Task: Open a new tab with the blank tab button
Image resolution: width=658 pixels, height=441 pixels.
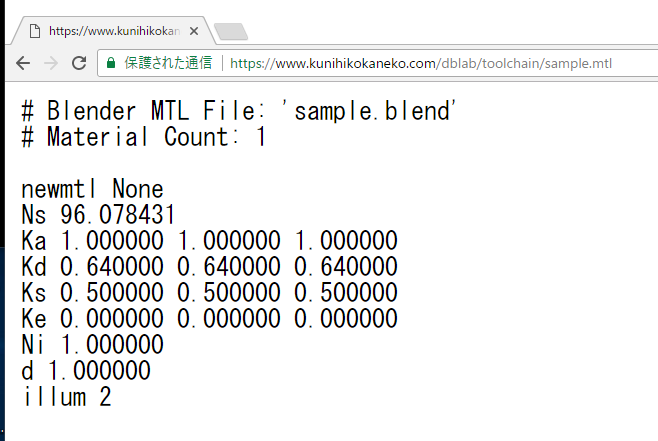Action: pyautogui.click(x=231, y=31)
